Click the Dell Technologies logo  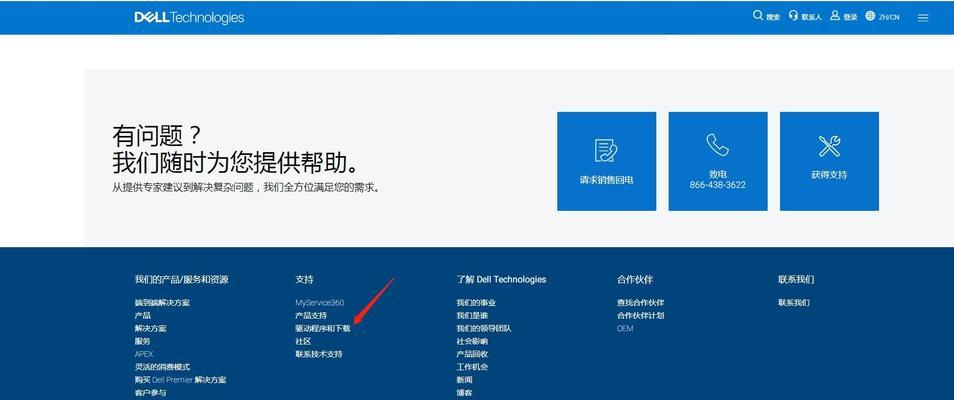[x=189, y=17]
